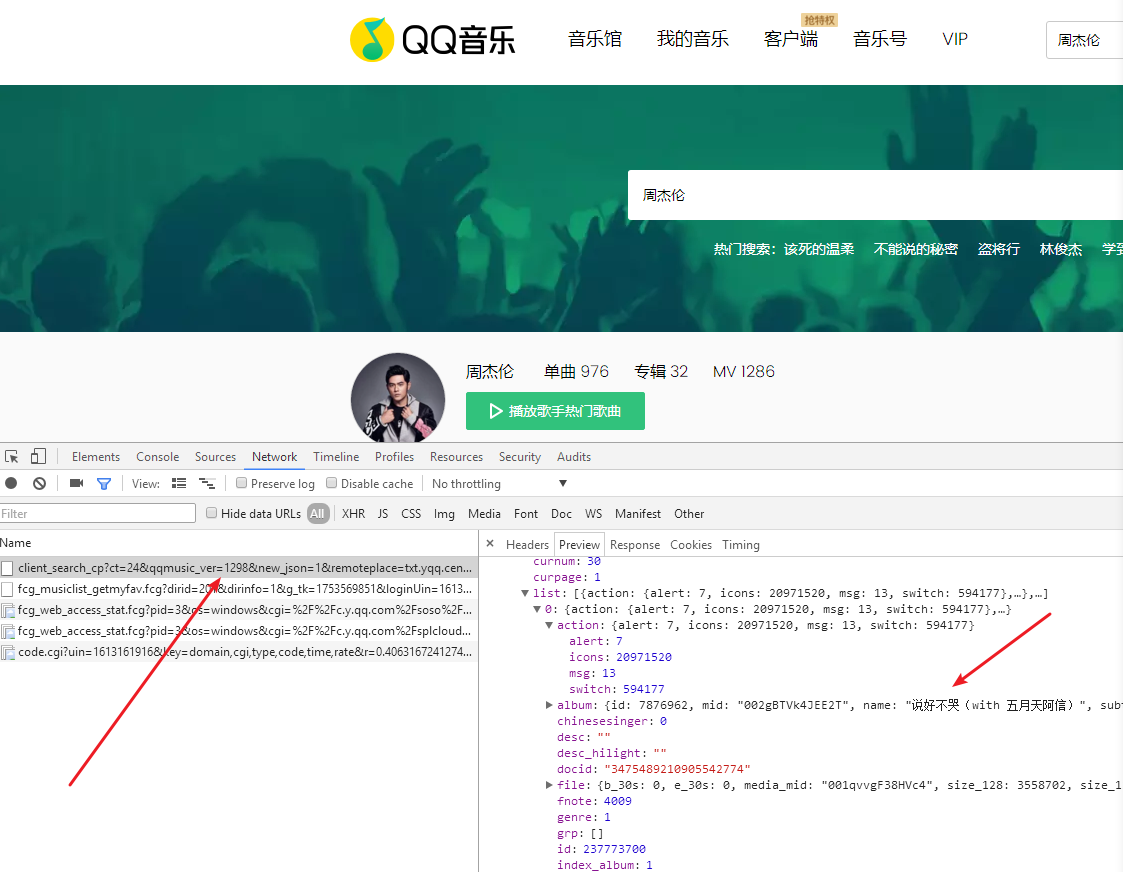Viewport: 1123px width, 872px height.
Task: Select the Network tab
Action: [x=274, y=457]
